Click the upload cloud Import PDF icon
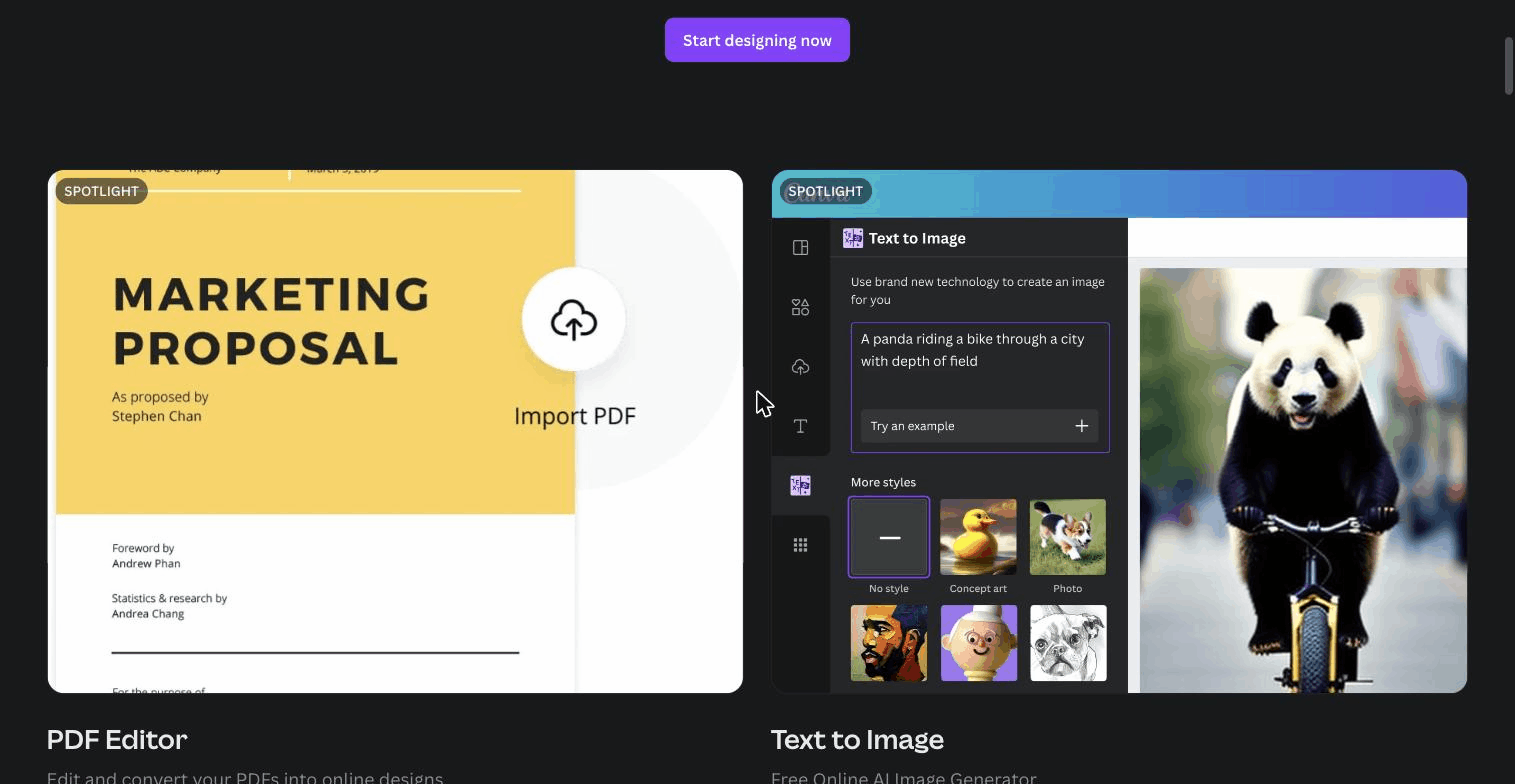This screenshot has width=1515, height=784. [x=574, y=320]
